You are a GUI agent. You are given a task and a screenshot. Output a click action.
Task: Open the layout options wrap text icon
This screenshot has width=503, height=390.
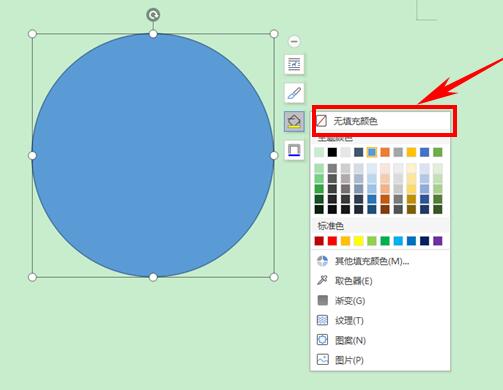[294, 64]
